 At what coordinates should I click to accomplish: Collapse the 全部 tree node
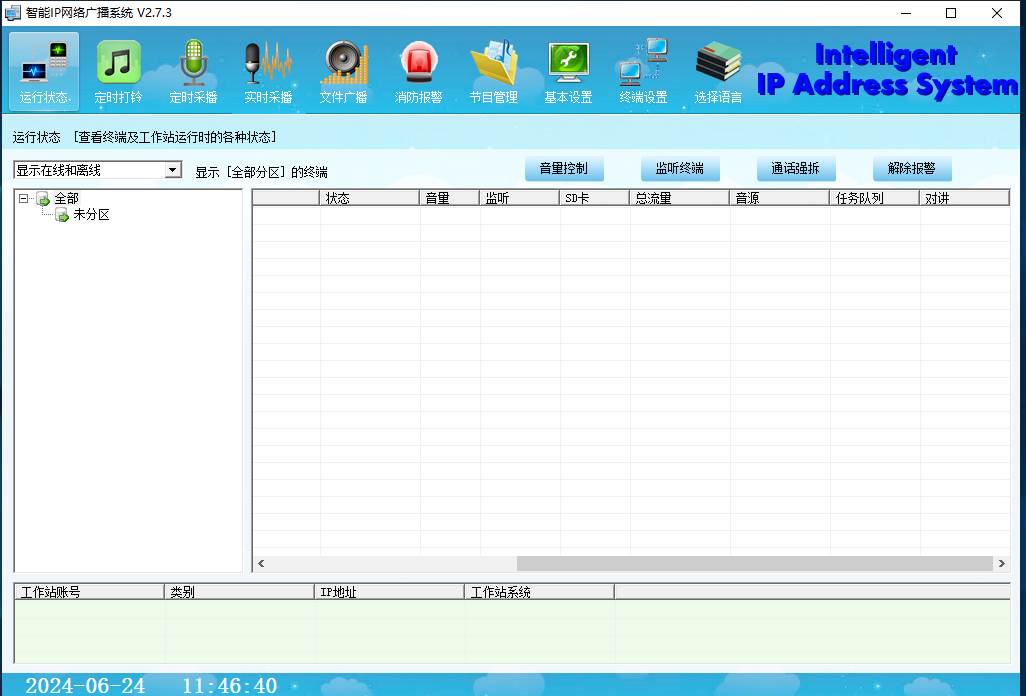tap(24, 199)
